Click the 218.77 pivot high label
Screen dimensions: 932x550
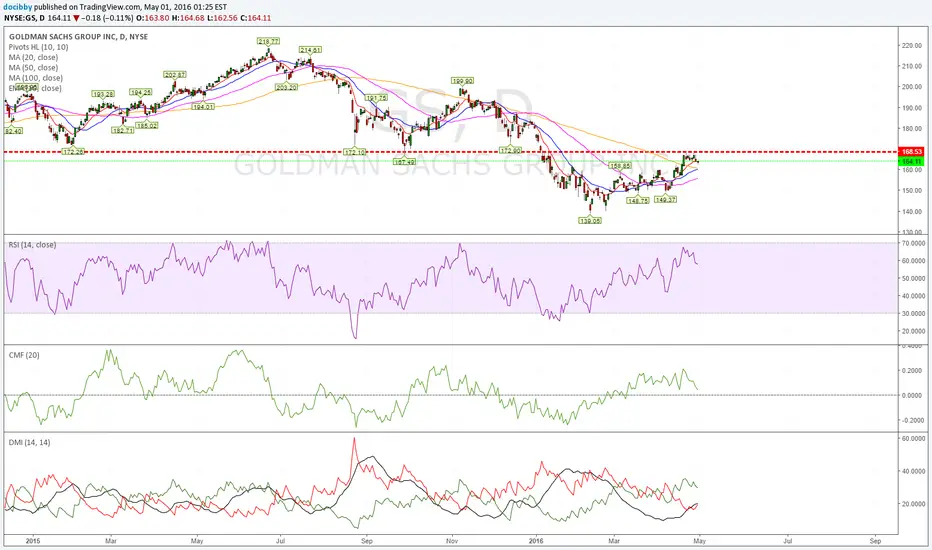[x=268, y=41]
